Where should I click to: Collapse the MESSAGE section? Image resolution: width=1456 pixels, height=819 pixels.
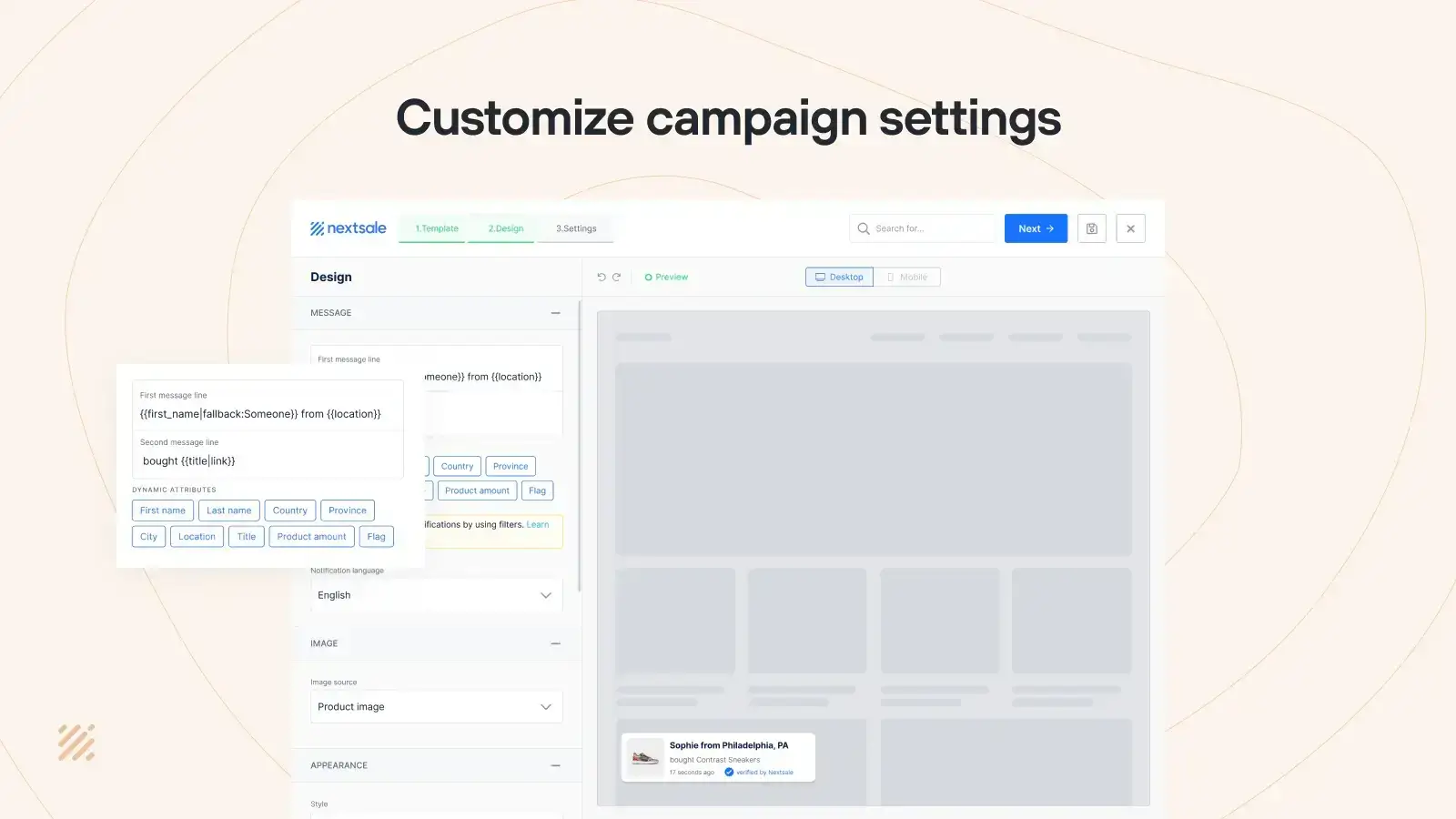[555, 313]
